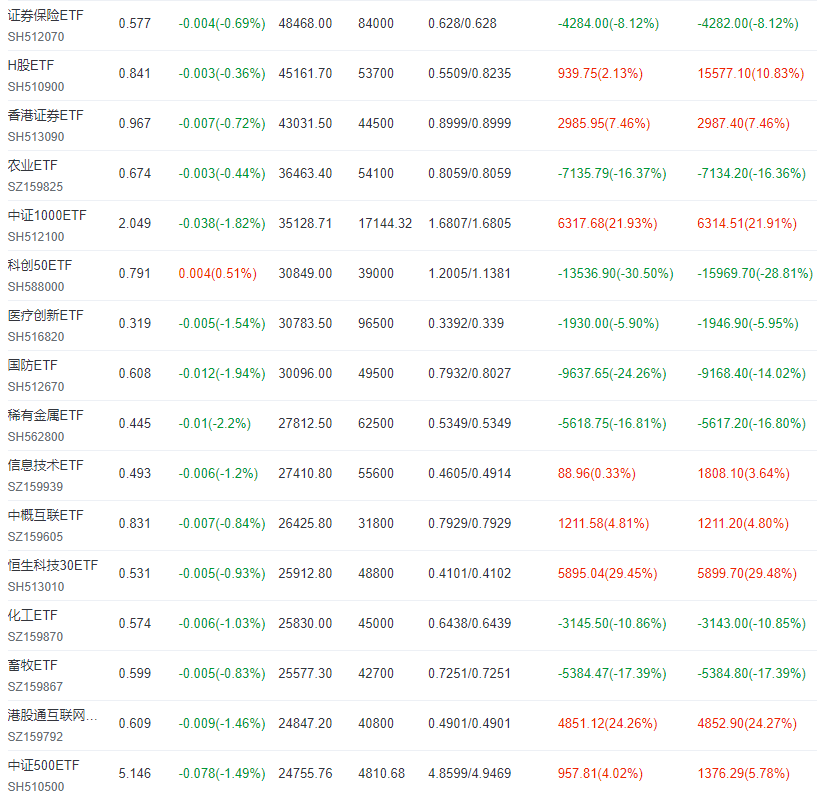Click cost value 0.5509/0.8235
The width and height of the screenshot is (817, 797).
pos(469,74)
